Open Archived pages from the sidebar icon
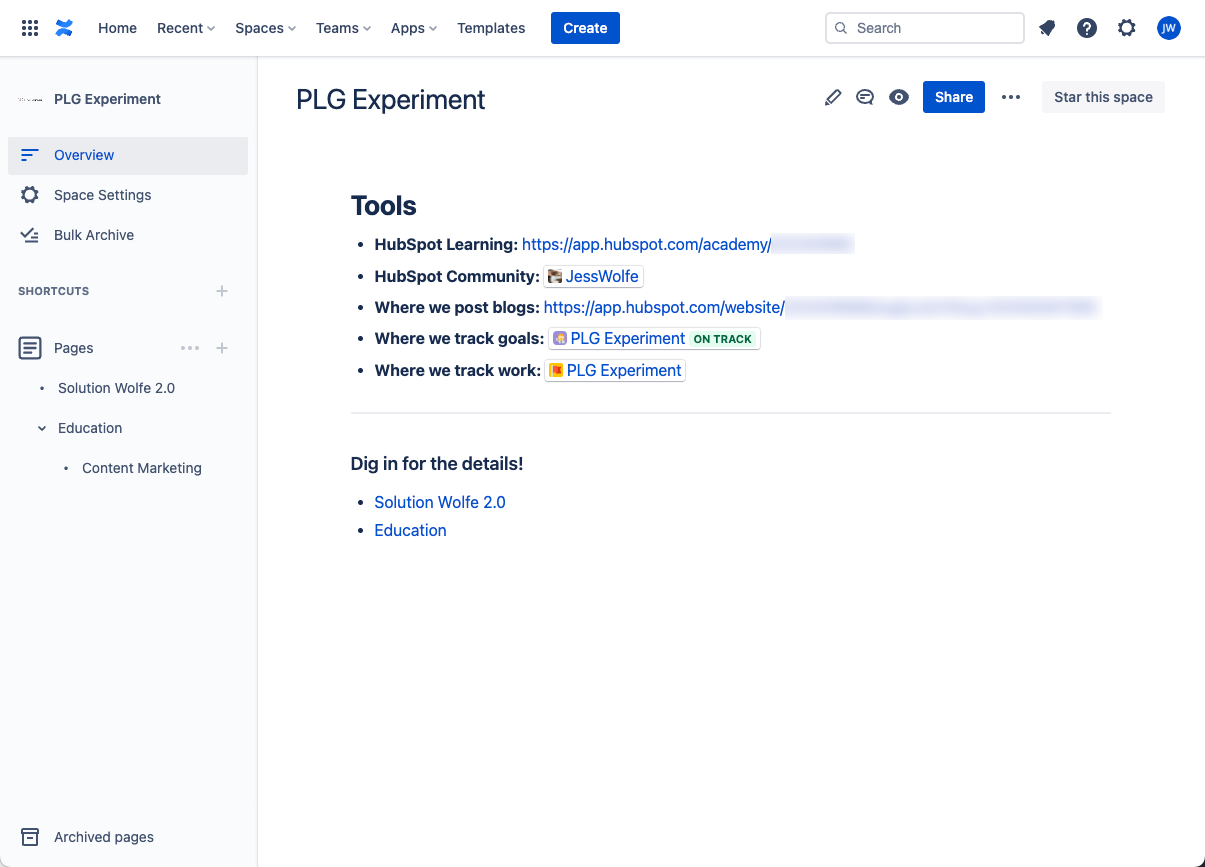This screenshot has height=867, width=1205. tap(30, 837)
